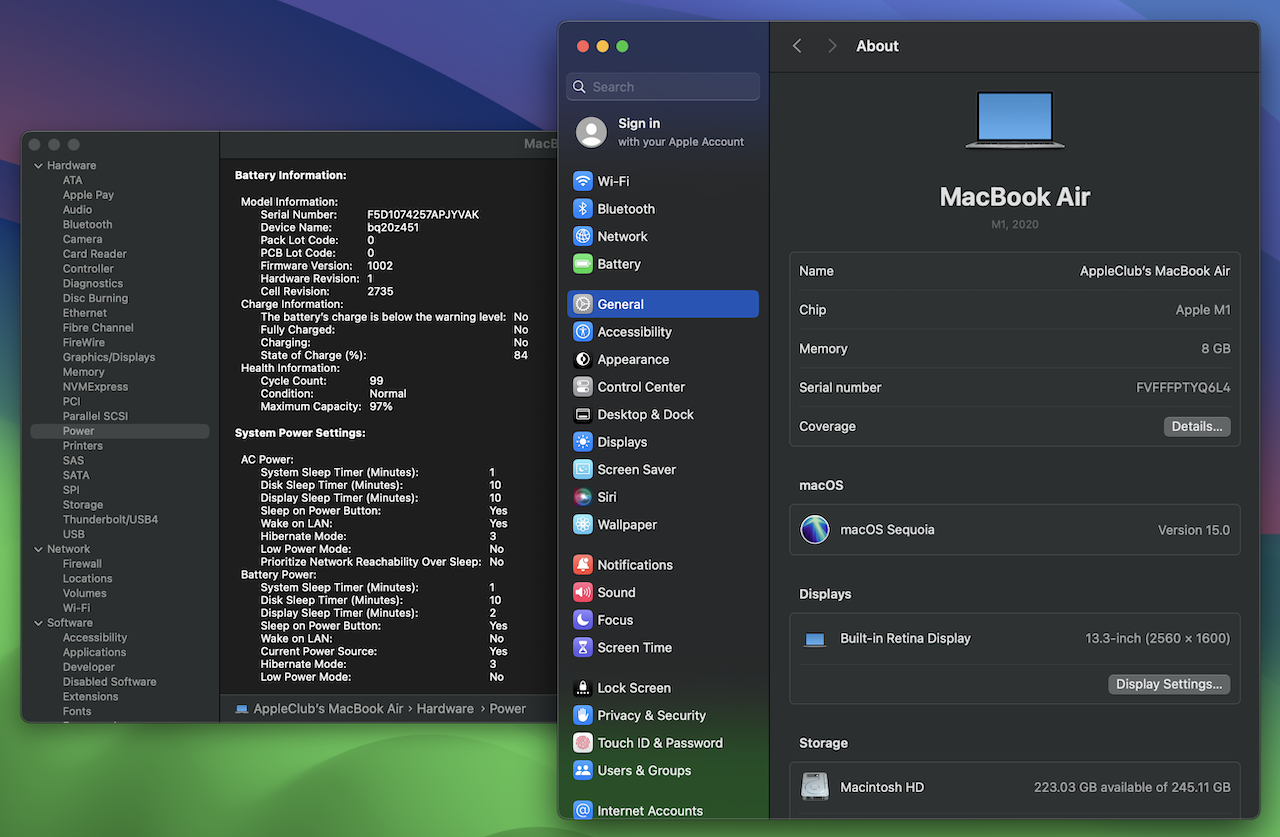Collapse the Hardware section in System Information

39,166
